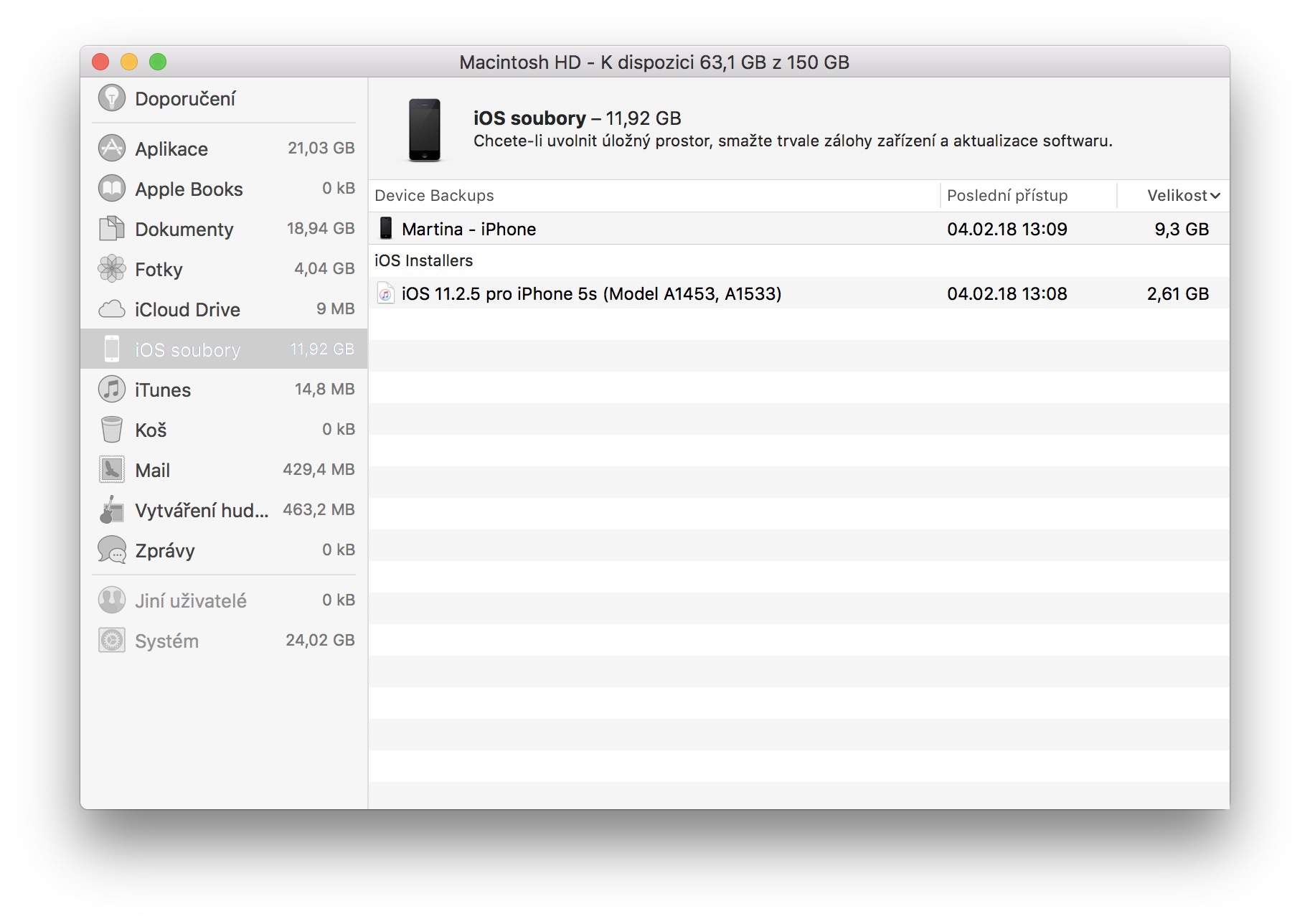The width and height of the screenshot is (1310, 924).
Task: Open iCloud Drive storage category
Action: tap(224, 308)
